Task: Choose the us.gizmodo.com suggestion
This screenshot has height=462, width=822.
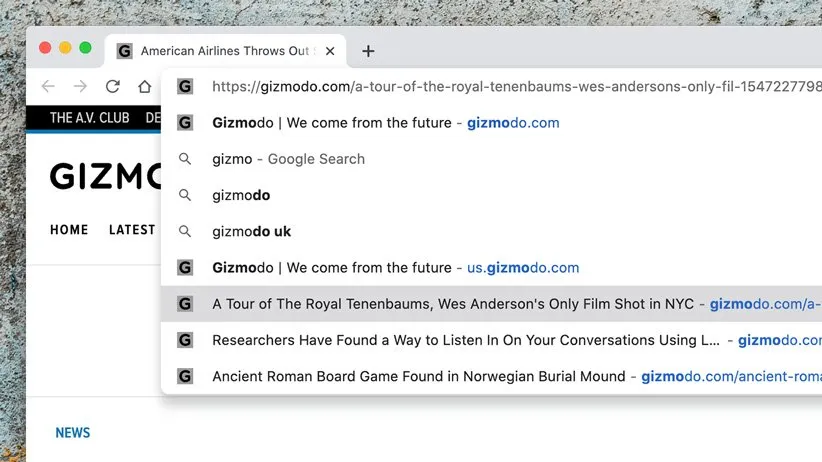Action: coord(395,268)
